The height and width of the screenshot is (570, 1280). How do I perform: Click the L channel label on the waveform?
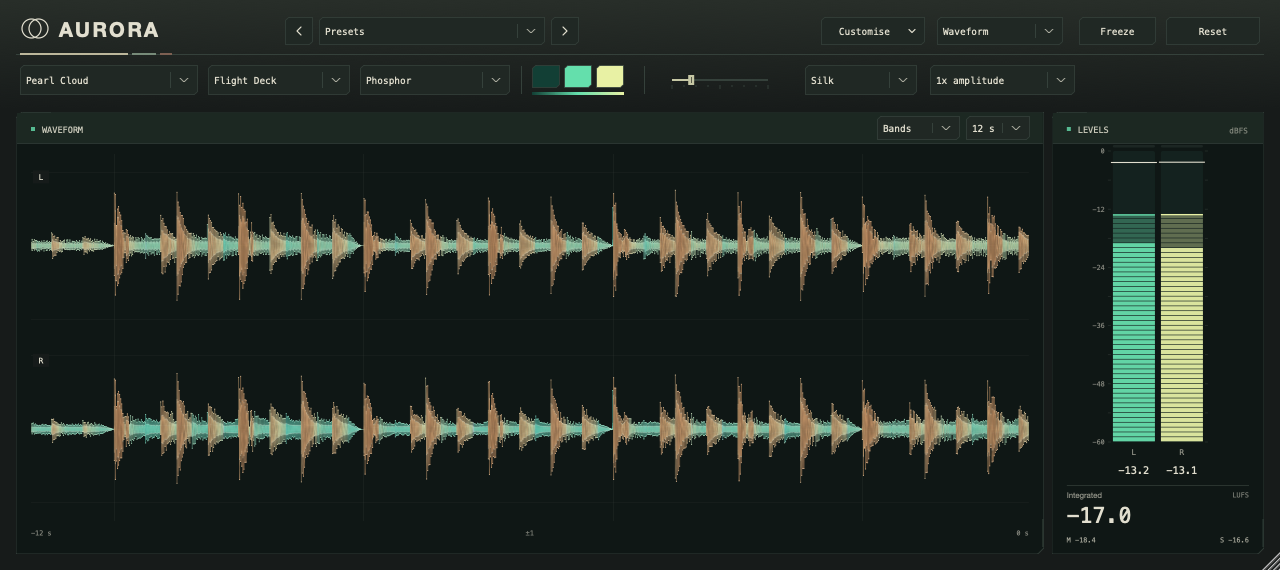[41, 177]
